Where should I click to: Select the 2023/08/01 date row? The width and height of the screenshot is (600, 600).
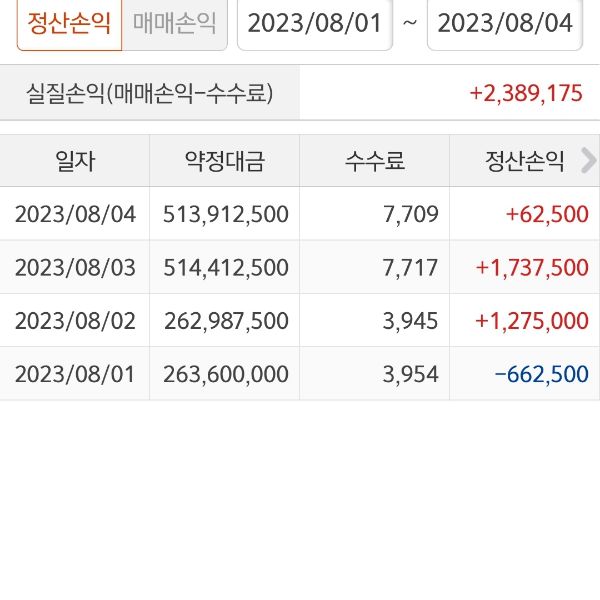click(75, 374)
